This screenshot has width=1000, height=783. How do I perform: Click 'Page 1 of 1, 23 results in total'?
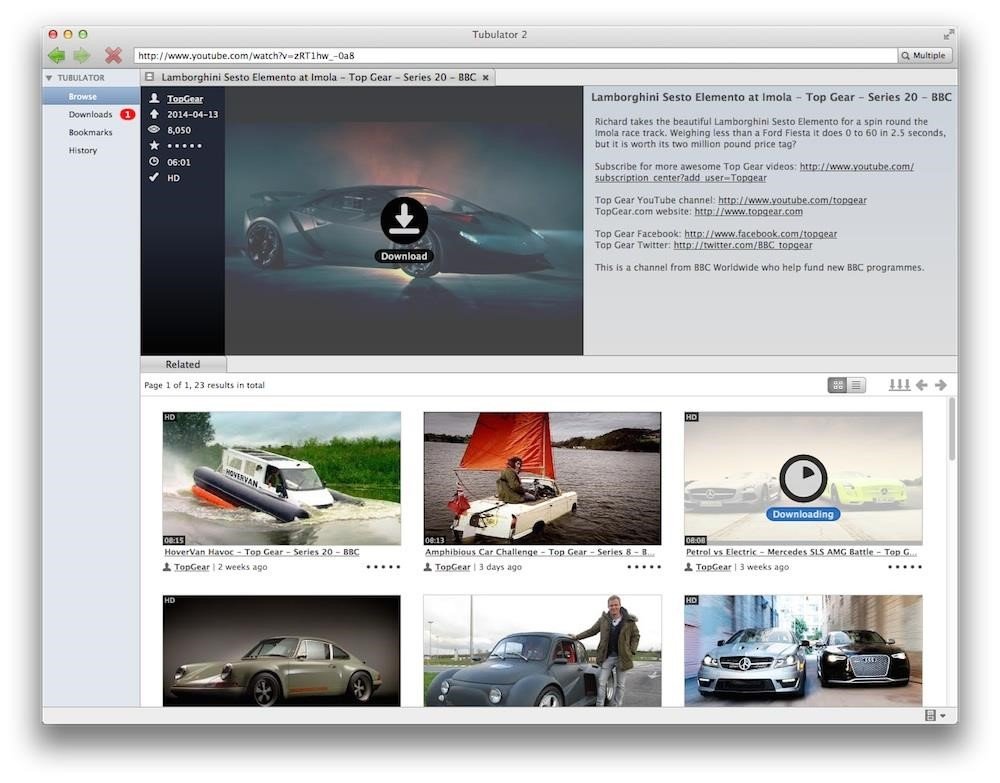point(205,385)
